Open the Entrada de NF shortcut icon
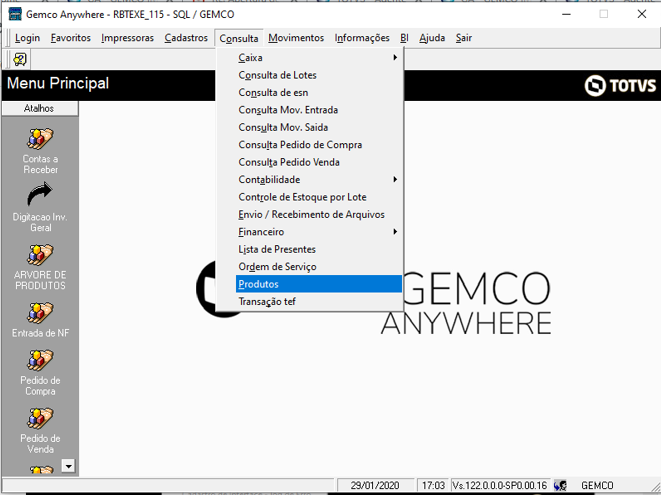The height and width of the screenshot is (495, 661). click(40, 313)
